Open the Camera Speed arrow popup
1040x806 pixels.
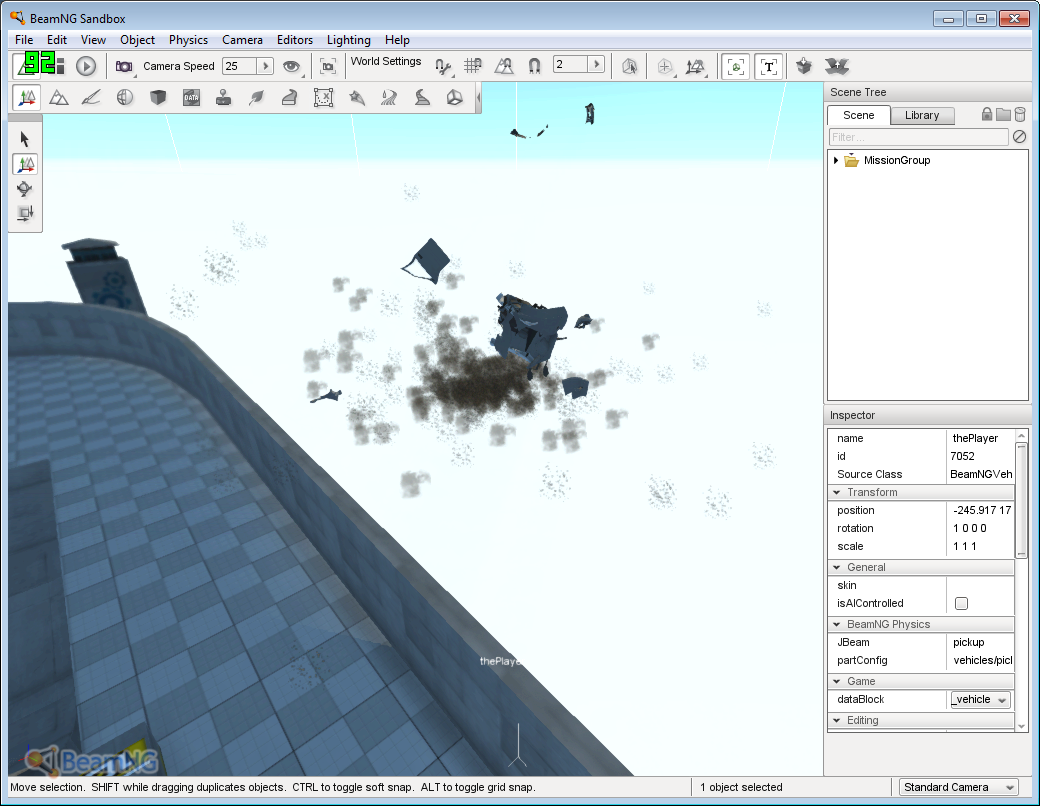(x=265, y=66)
